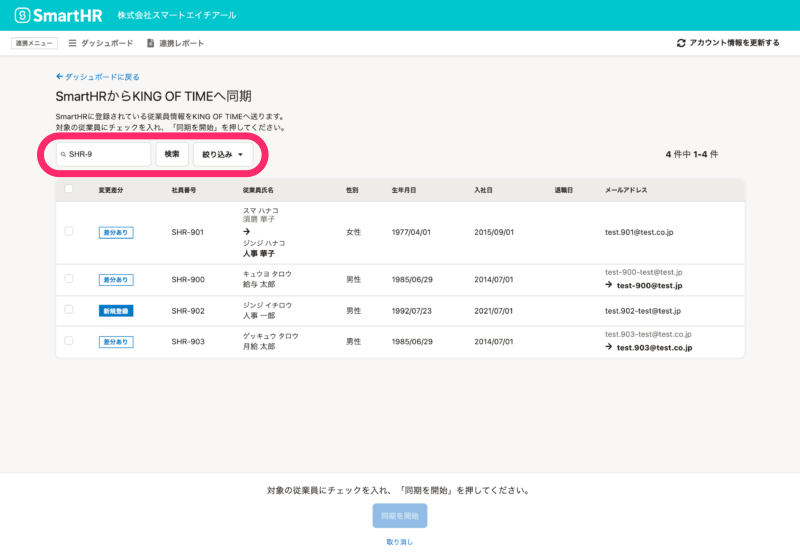Image resolution: width=800 pixels, height=560 pixels.
Task: Go back via ダッシュボードに戻る link
Action: click(x=97, y=77)
